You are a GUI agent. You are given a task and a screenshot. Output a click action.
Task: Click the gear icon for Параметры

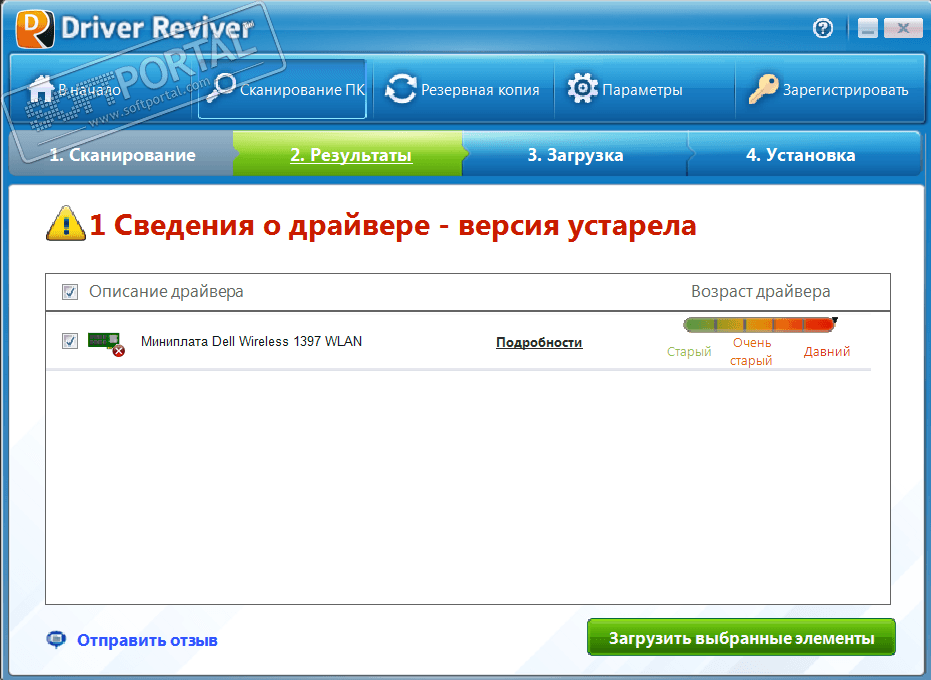(x=582, y=88)
